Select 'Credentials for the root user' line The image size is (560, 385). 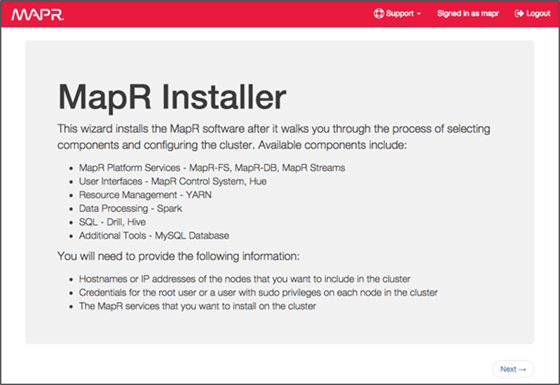point(258,292)
